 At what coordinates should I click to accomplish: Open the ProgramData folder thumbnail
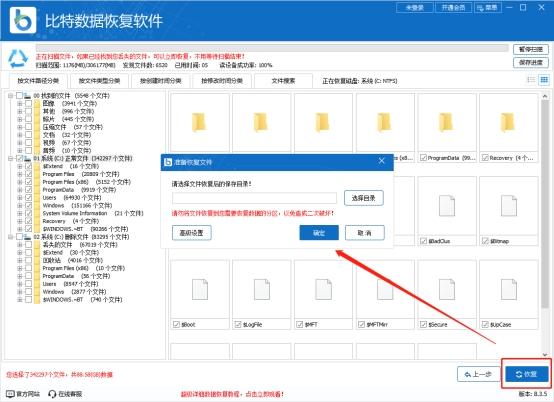(446, 123)
